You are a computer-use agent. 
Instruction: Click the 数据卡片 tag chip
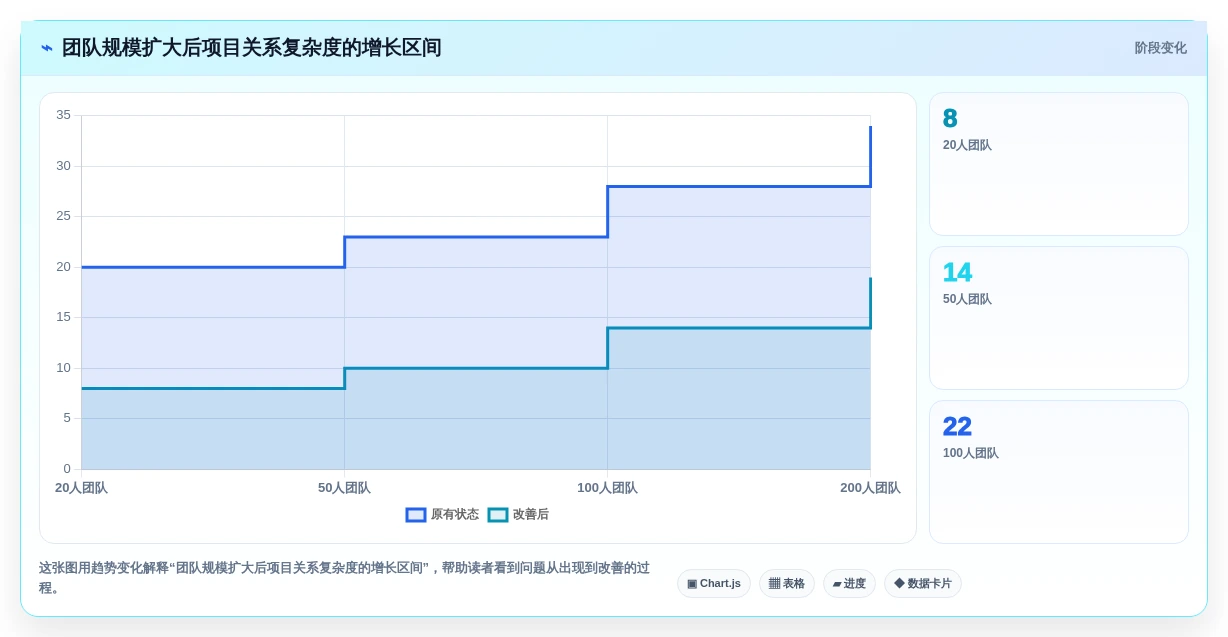[x=923, y=584]
